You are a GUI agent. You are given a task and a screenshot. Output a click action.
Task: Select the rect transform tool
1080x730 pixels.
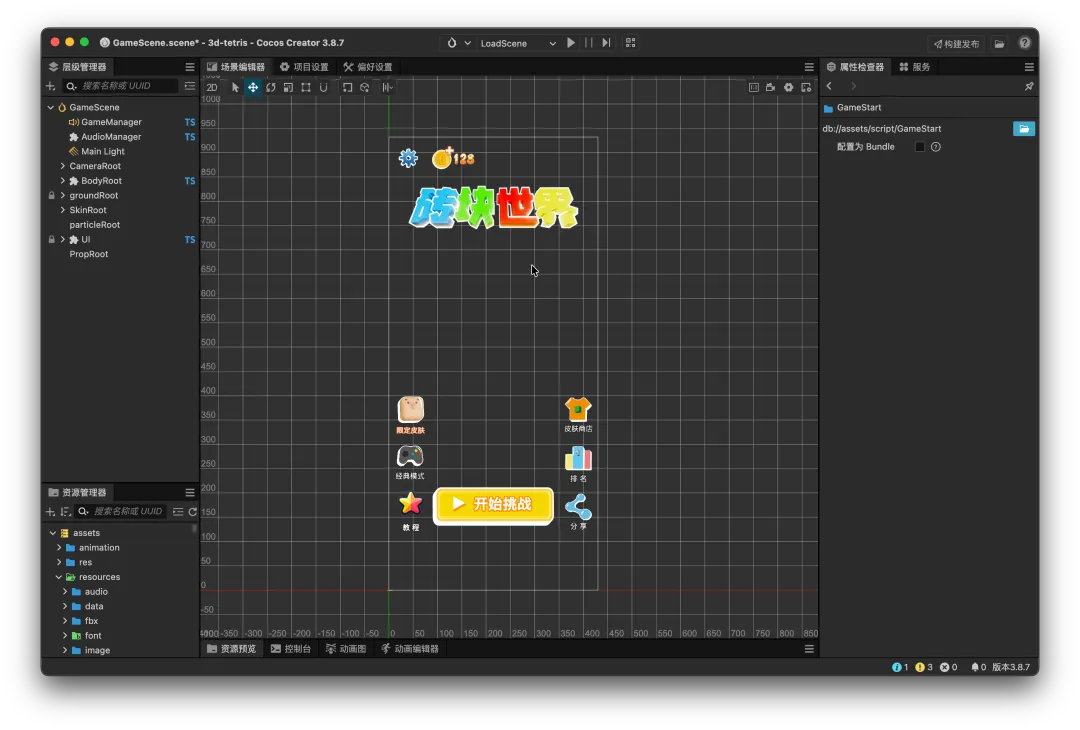[306, 88]
